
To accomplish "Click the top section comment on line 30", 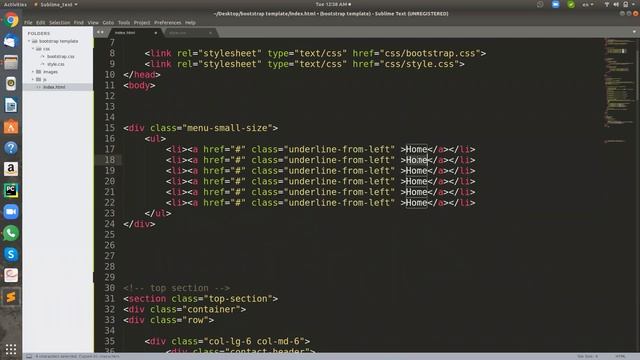I will click(x=177, y=288).
